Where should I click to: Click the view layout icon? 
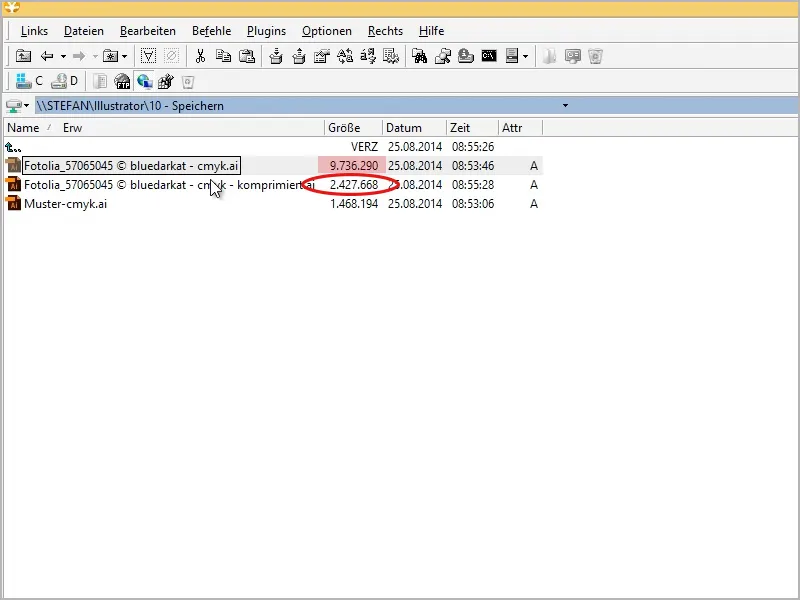click(x=512, y=56)
